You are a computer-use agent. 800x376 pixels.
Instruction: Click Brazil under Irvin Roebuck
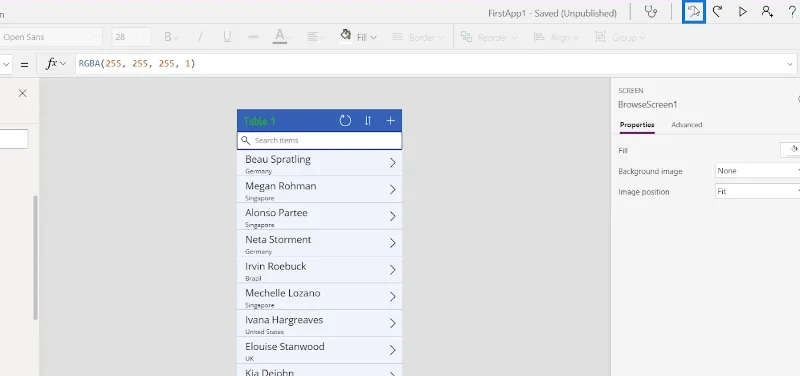click(x=253, y=278)
